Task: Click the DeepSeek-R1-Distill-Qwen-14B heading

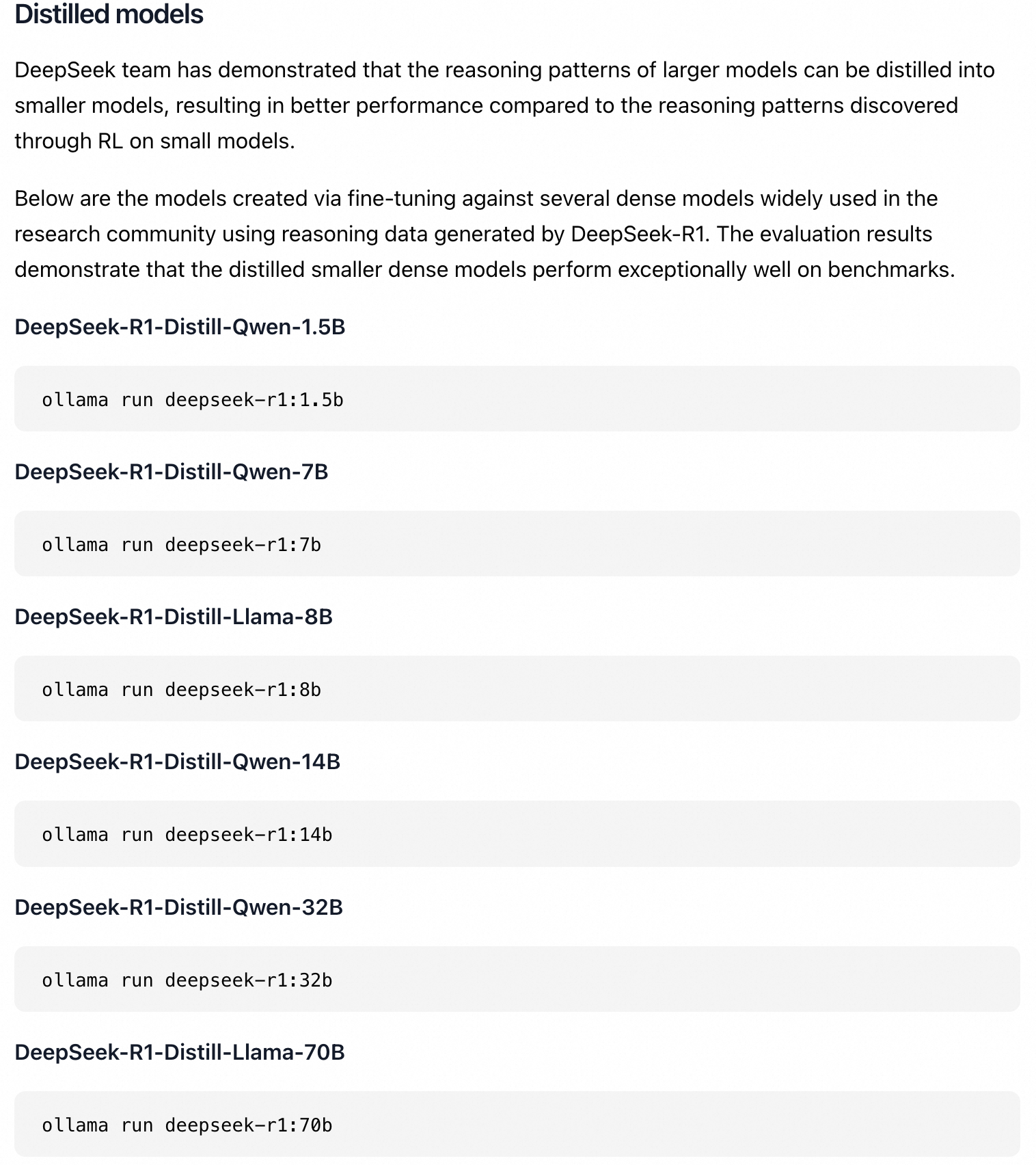Action: click(177, 762)
